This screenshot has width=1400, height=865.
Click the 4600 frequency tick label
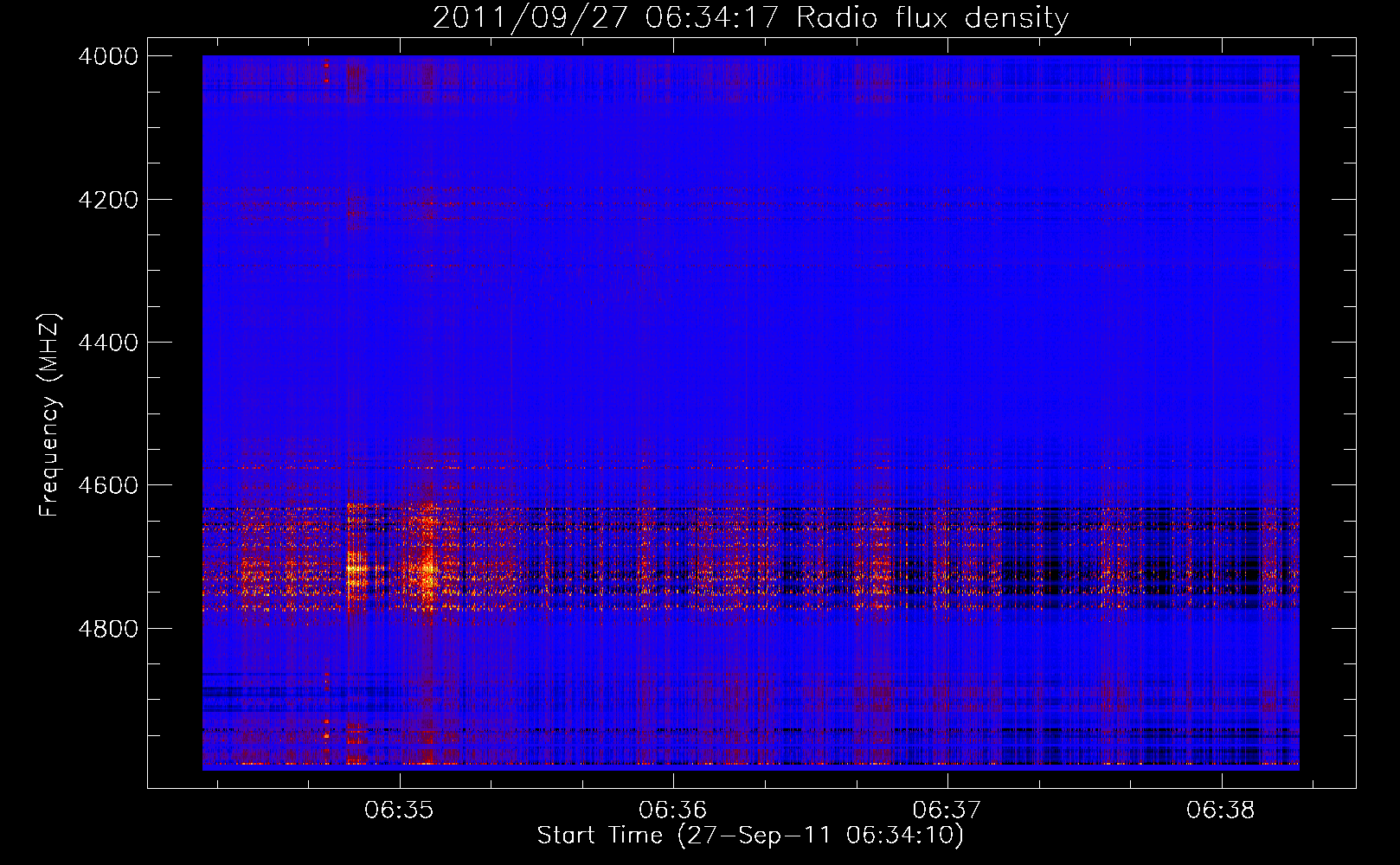tap(108, 485)
